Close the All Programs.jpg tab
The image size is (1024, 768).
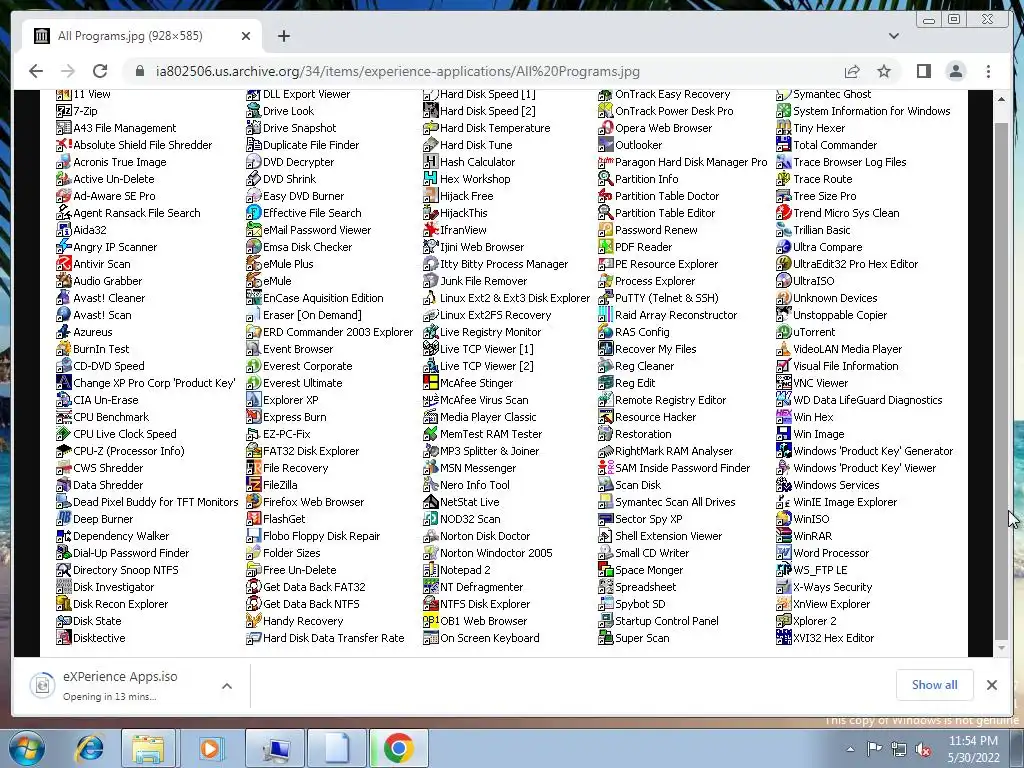point(246,36)
